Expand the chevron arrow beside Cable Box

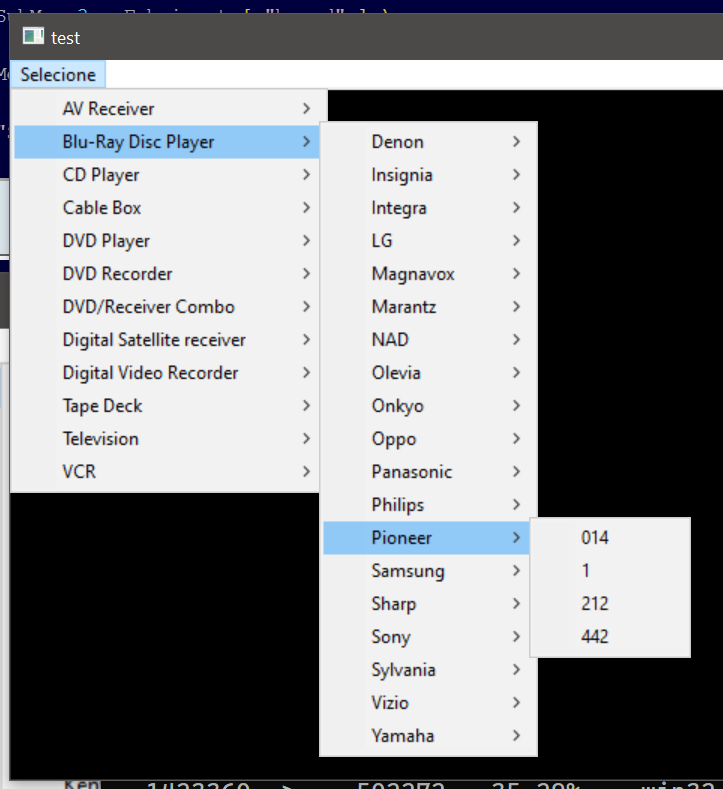tap(306, 208)
